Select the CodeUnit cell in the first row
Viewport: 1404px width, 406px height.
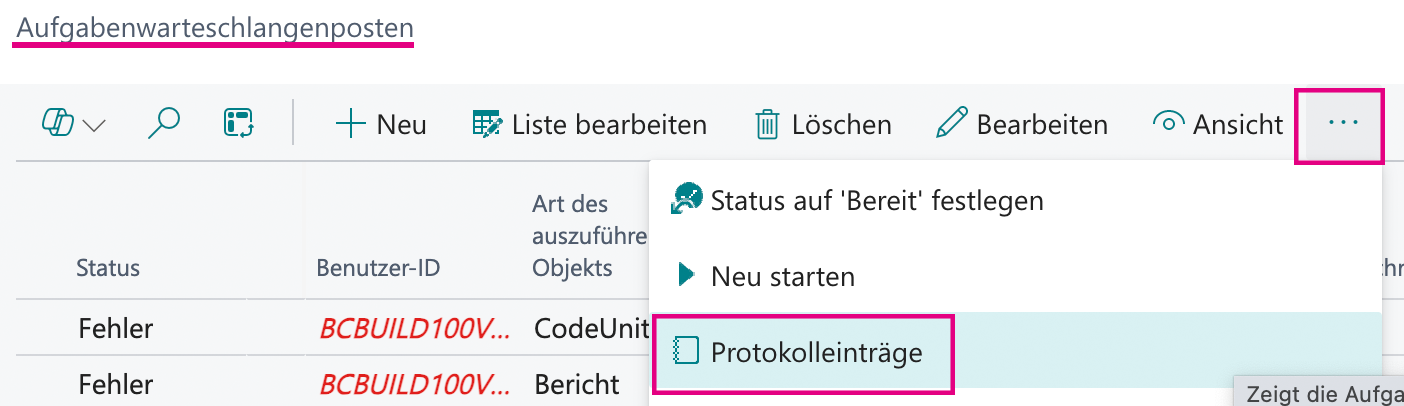[x=590, y=327]
